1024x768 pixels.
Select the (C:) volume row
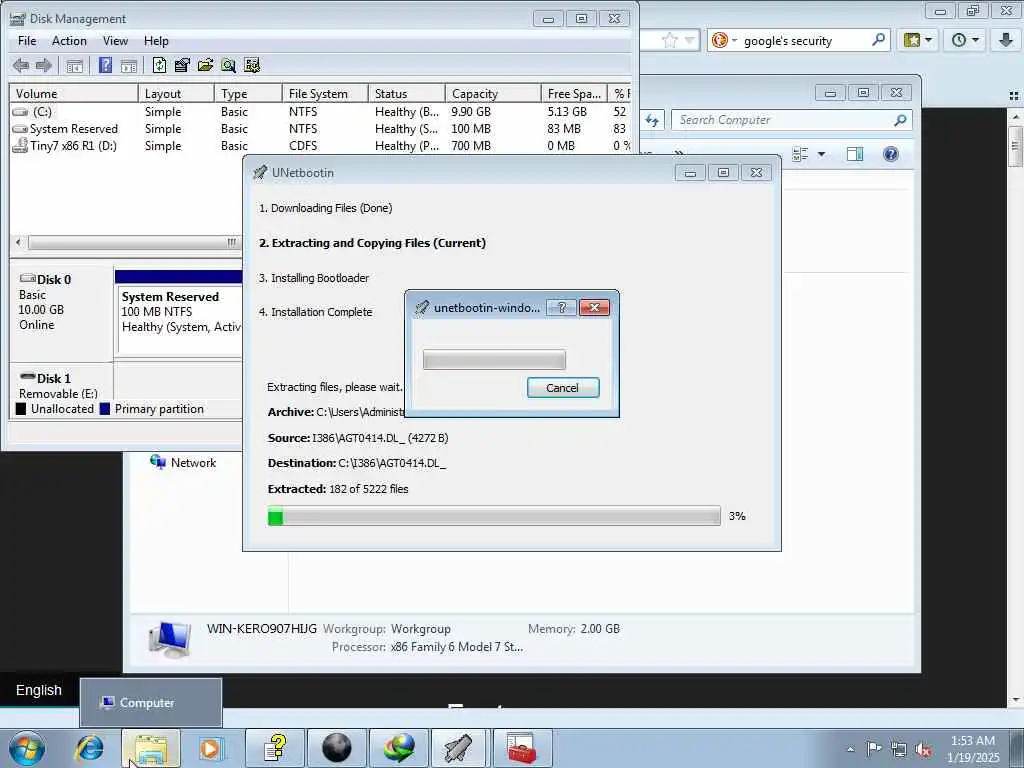point(320,112)
